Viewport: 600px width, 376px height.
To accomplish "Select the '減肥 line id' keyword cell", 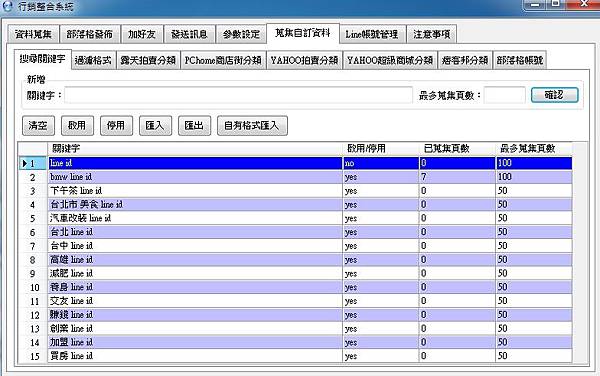I will point(195,273).
